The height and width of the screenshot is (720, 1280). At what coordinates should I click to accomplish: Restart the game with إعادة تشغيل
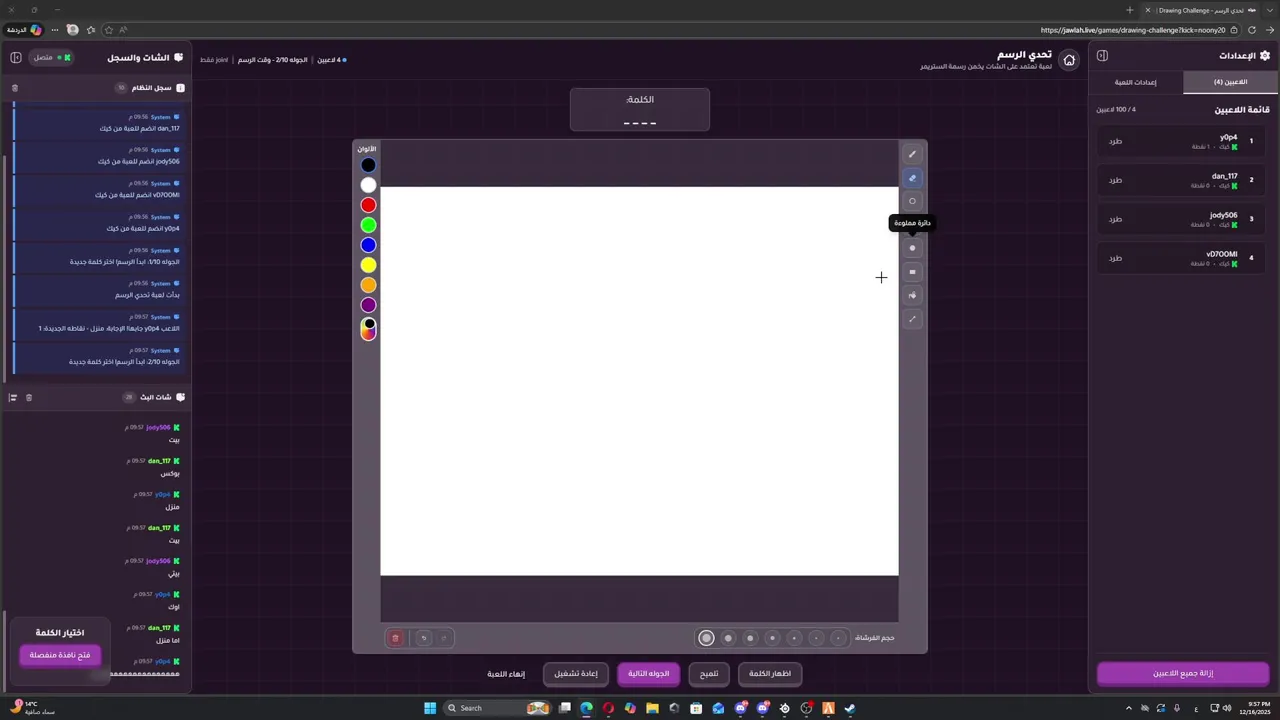tap(576, 674)
